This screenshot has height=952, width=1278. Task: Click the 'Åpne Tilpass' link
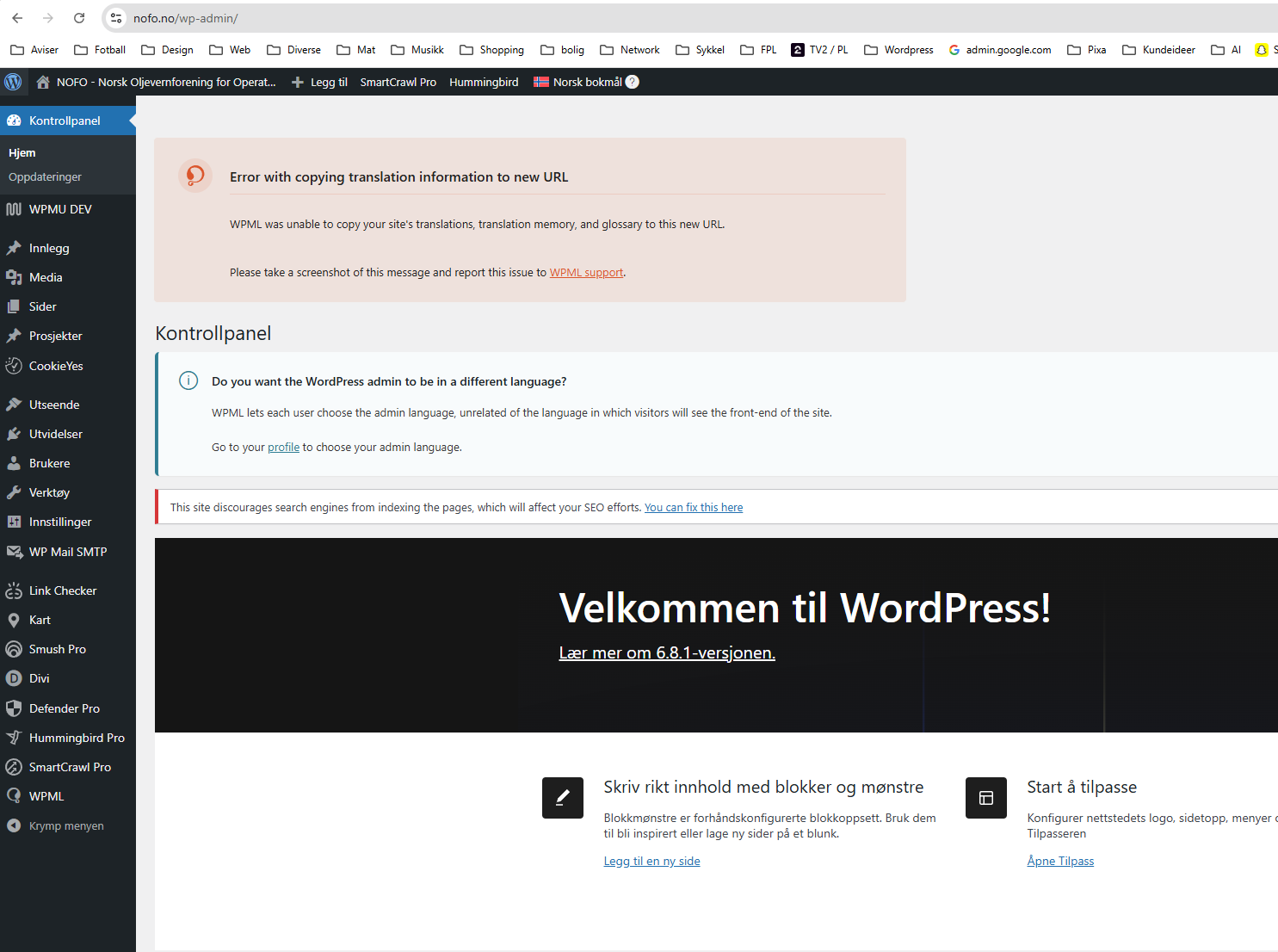(x=1060, y=861)
